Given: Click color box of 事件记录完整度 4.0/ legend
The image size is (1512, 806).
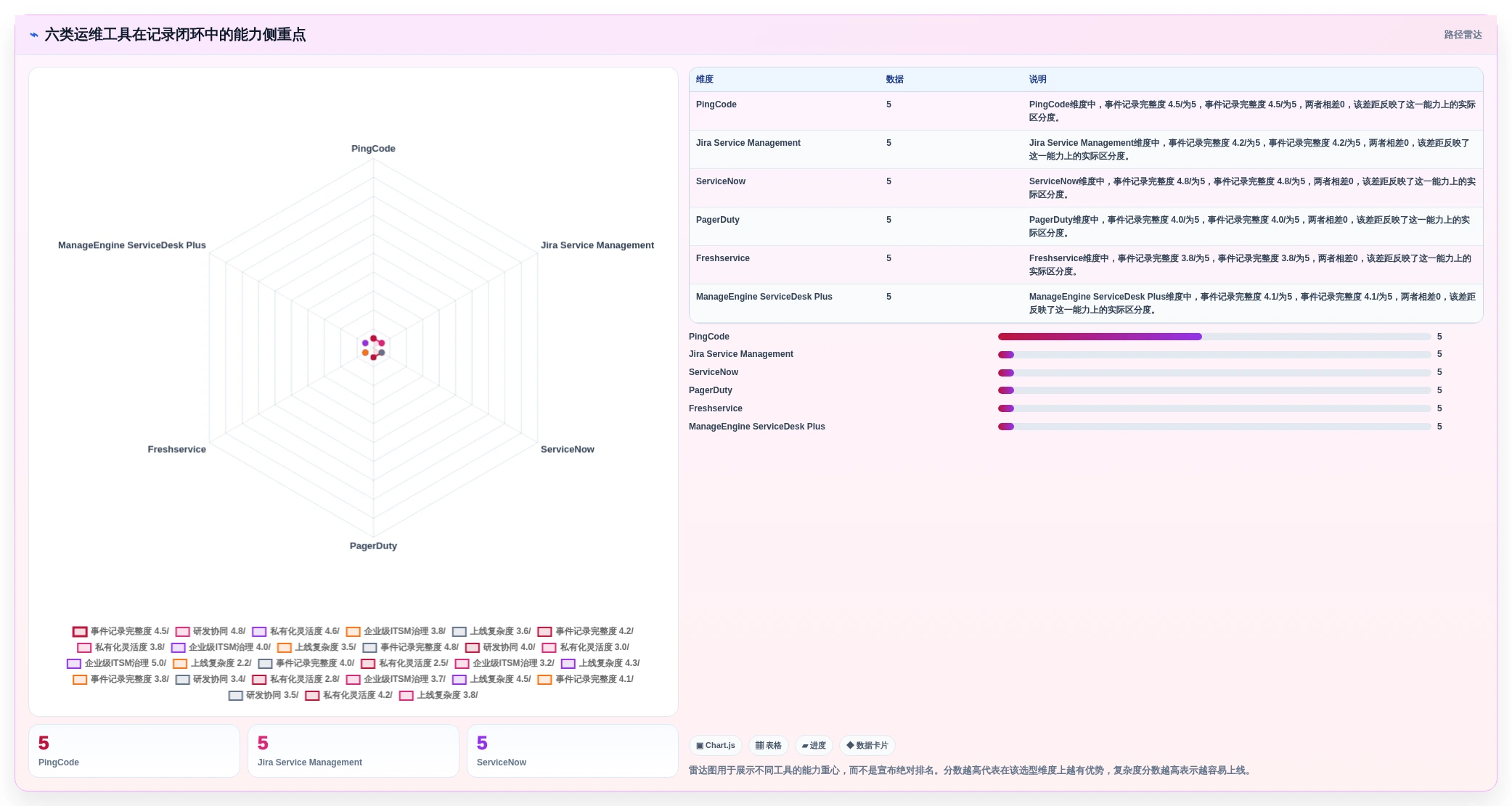Looking at the screenshot, I should 266,664.
